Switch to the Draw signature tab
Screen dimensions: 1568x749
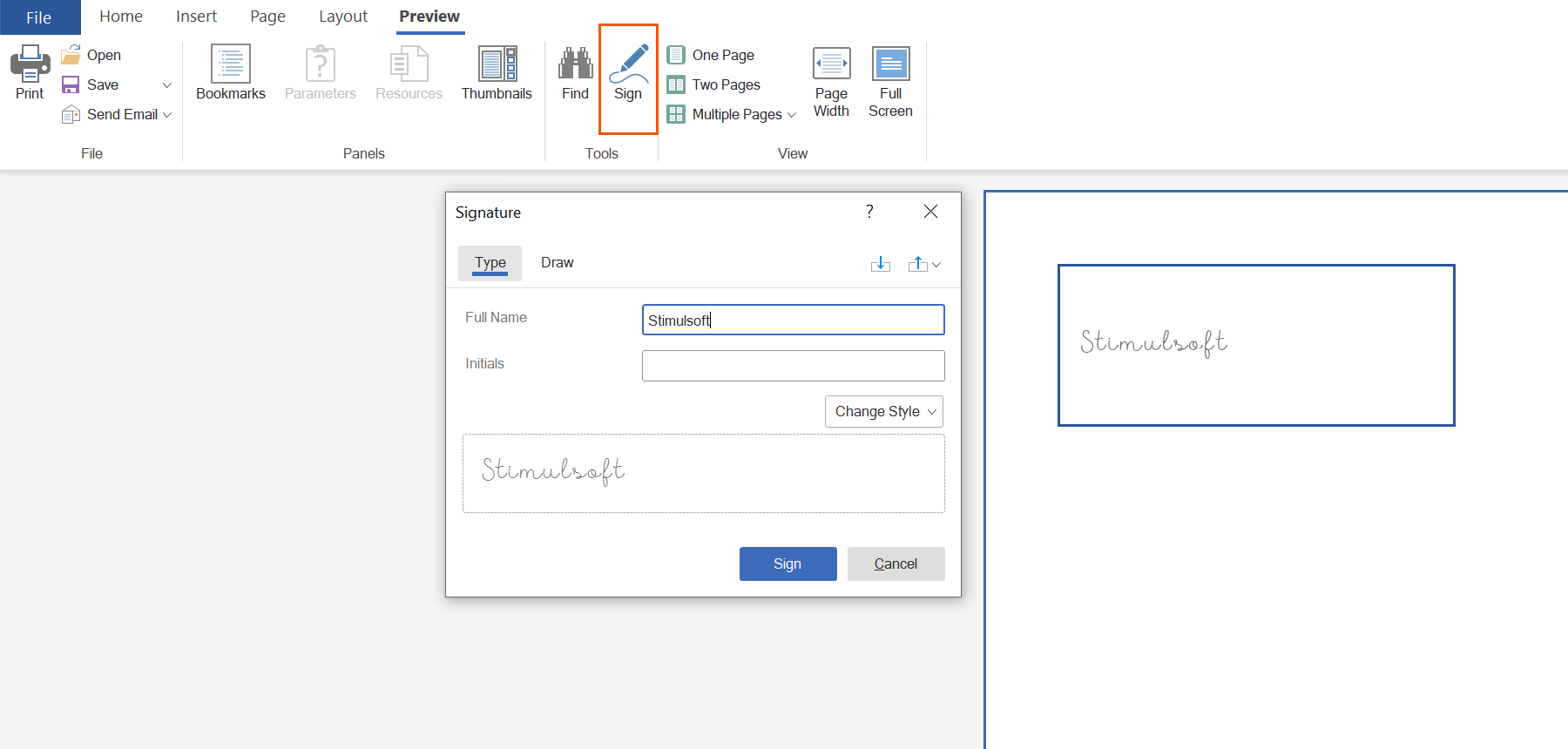558,263
